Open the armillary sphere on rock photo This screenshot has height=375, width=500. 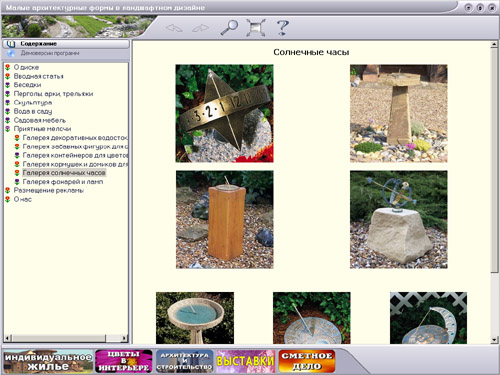coord(399,220)
